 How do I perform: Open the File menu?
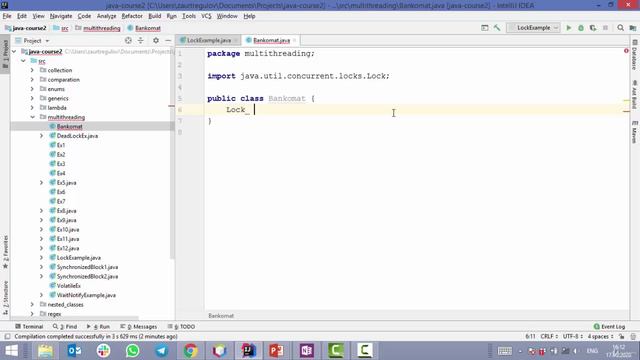click(x=7, y=16)
